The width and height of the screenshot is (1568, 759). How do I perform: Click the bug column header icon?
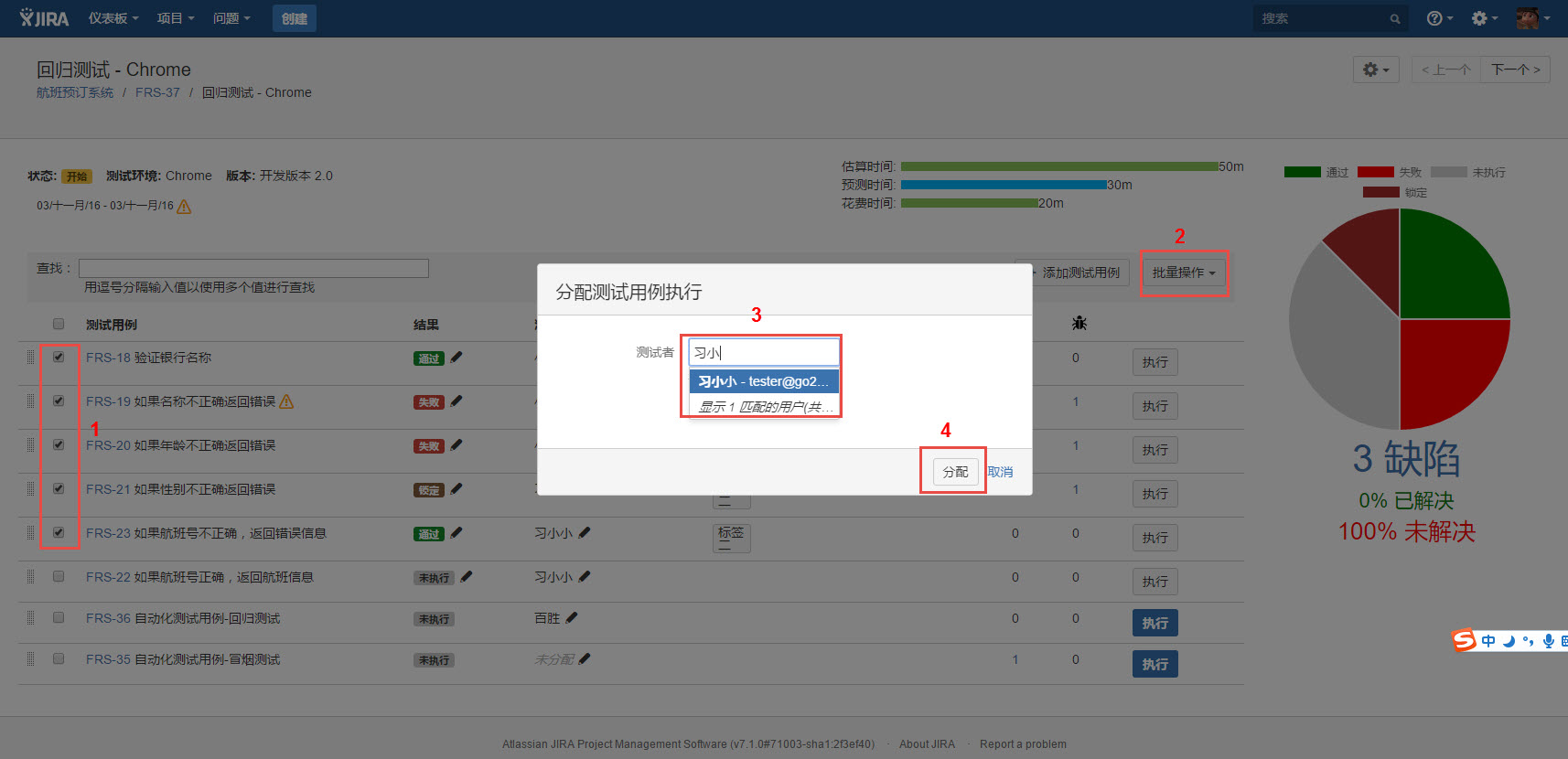(1079, 323)
